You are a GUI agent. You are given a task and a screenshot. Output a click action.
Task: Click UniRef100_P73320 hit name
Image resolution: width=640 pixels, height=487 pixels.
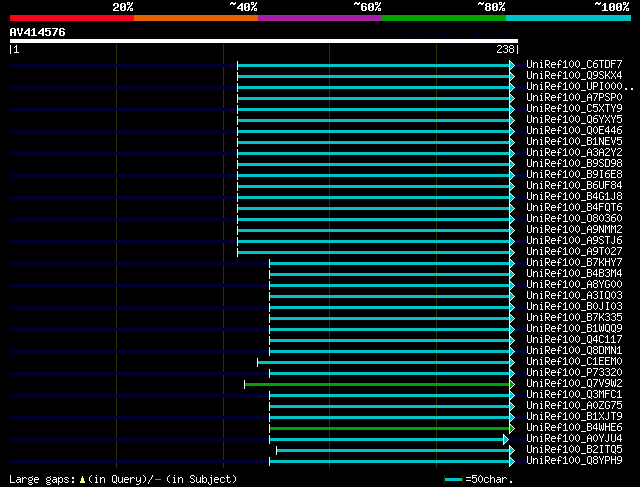click(574, 373)
